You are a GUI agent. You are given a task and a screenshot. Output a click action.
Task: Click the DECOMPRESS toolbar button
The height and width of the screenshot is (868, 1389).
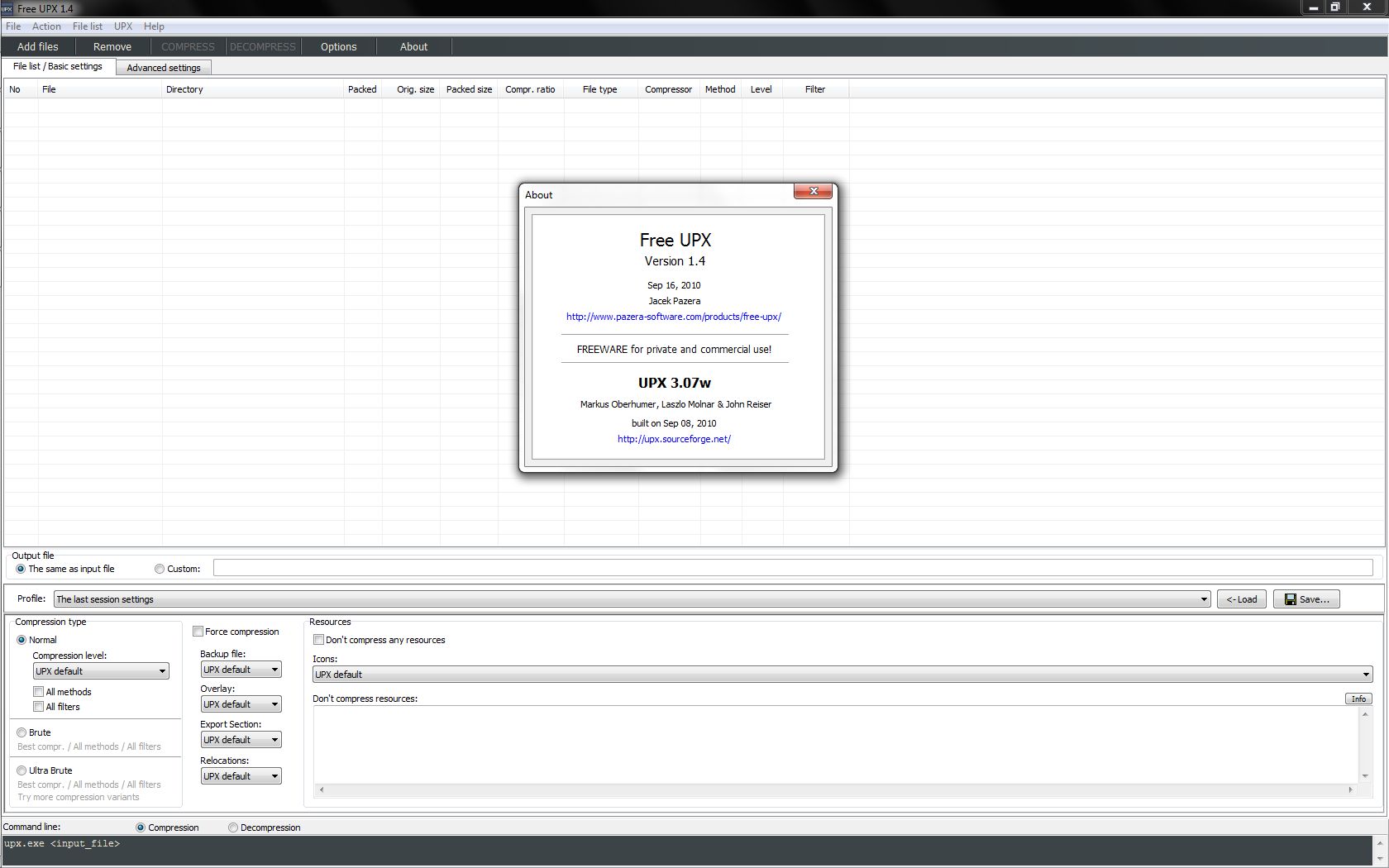pyautogui.click(x=262, y=47)
